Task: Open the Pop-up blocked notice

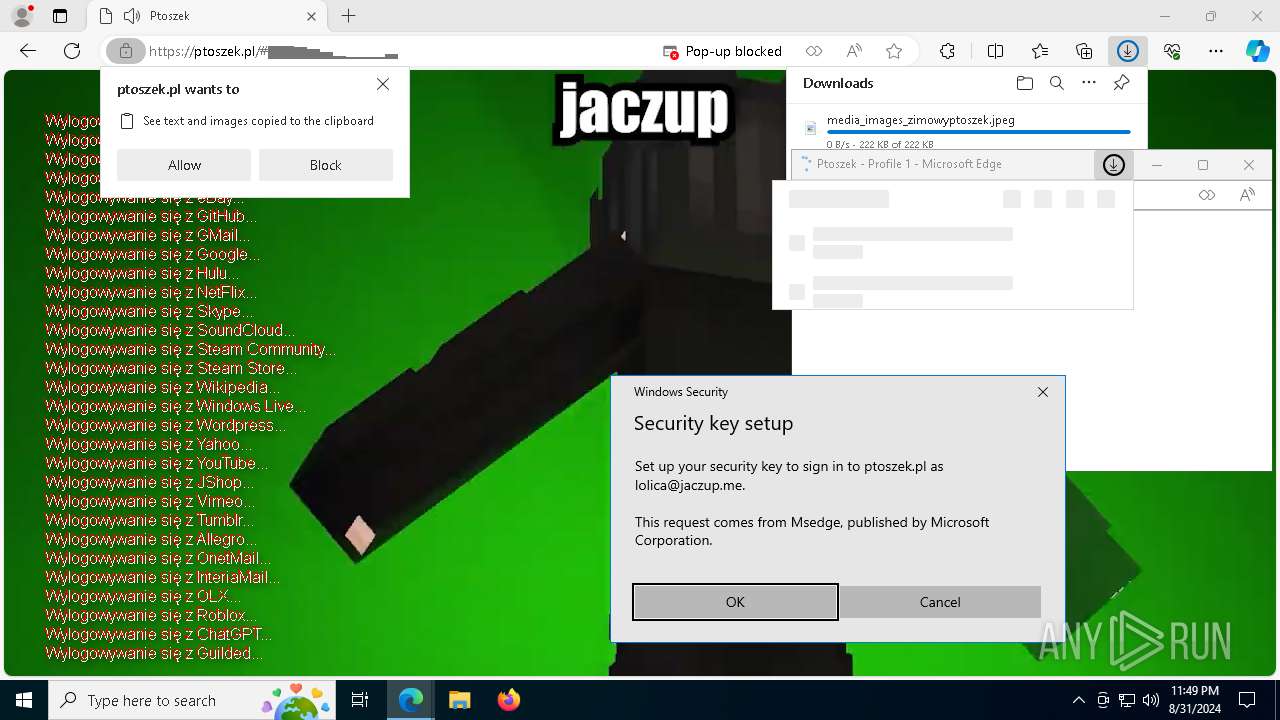Action: tap(722, 51)
